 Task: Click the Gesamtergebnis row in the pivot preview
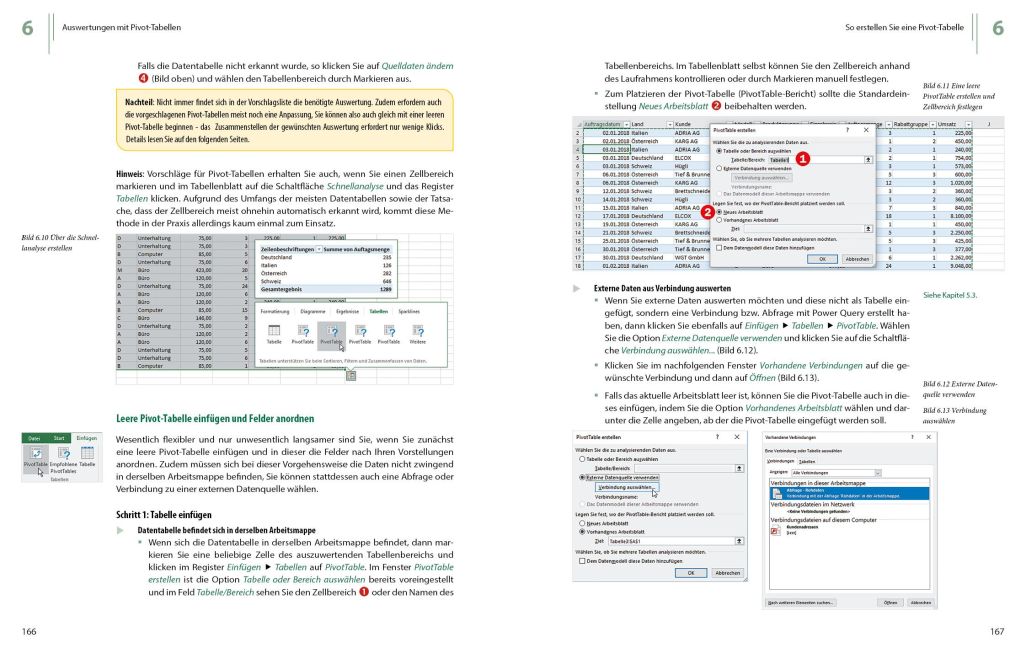coord(325,289)
